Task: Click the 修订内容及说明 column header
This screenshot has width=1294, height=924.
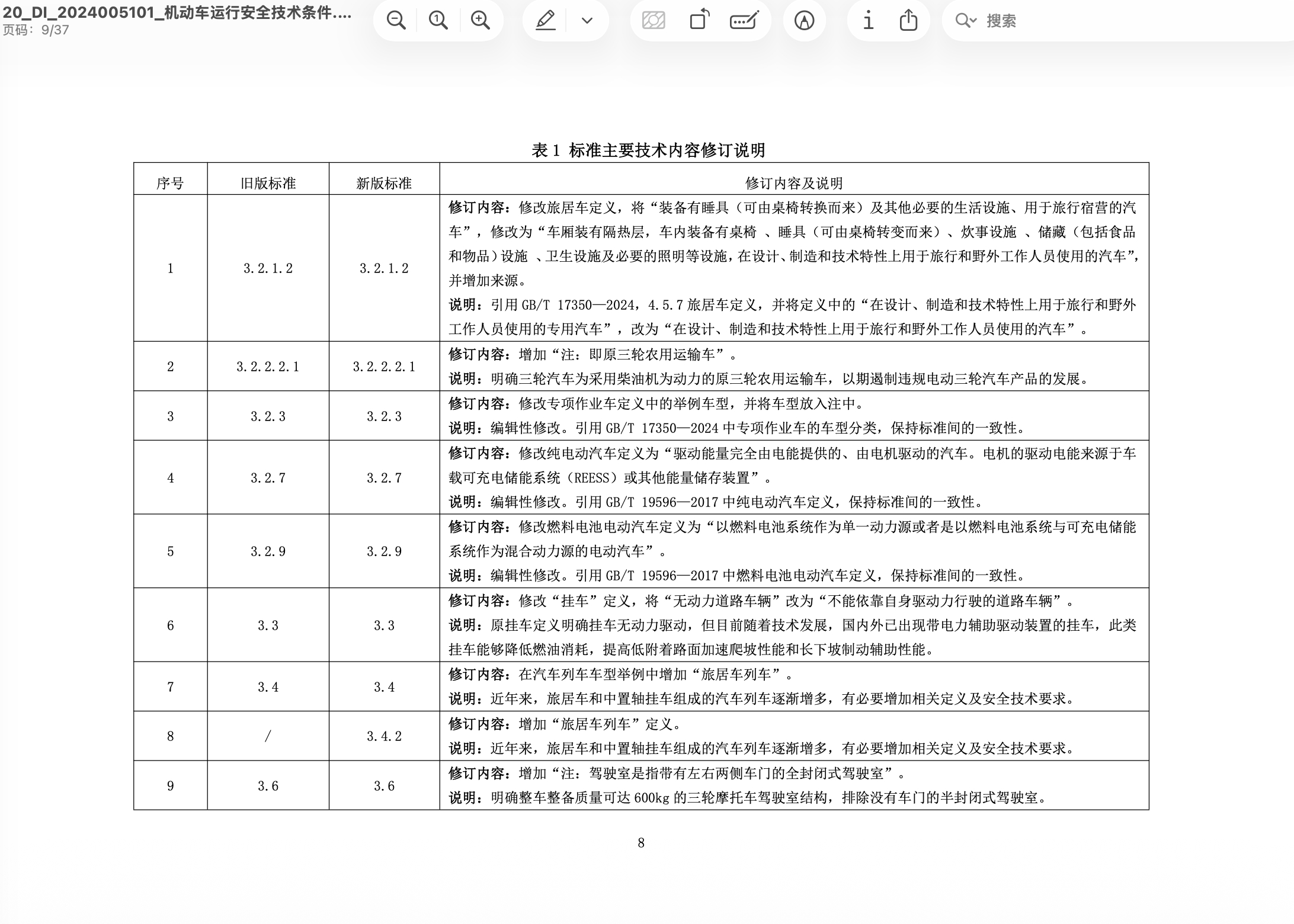Action: tap(793, 183)
